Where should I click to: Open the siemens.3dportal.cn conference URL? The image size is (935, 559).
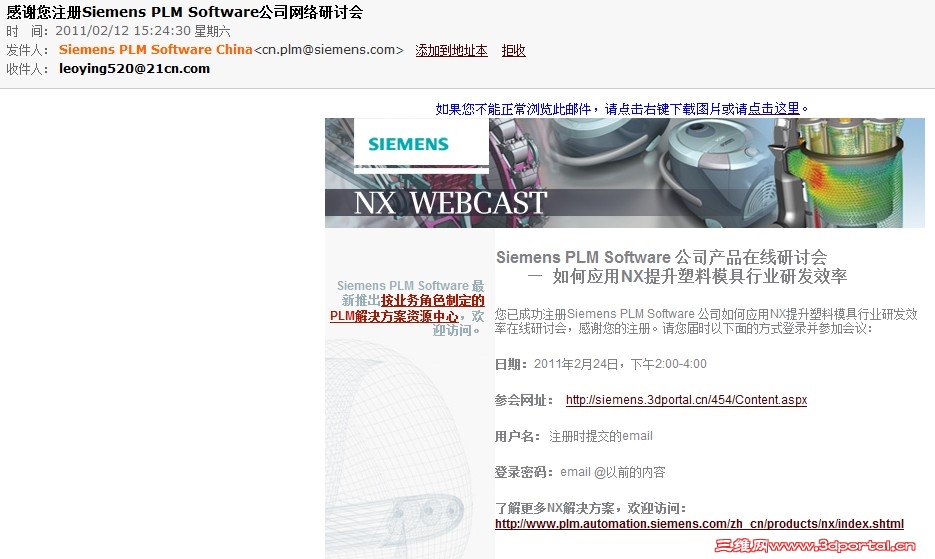(x=686, y=400)
